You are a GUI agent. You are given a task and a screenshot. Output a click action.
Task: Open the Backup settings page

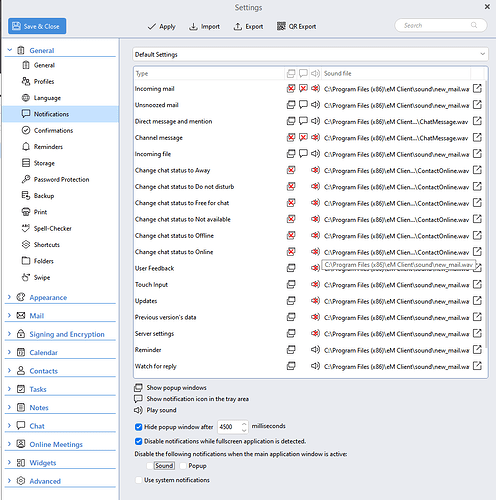pos(44,196)
